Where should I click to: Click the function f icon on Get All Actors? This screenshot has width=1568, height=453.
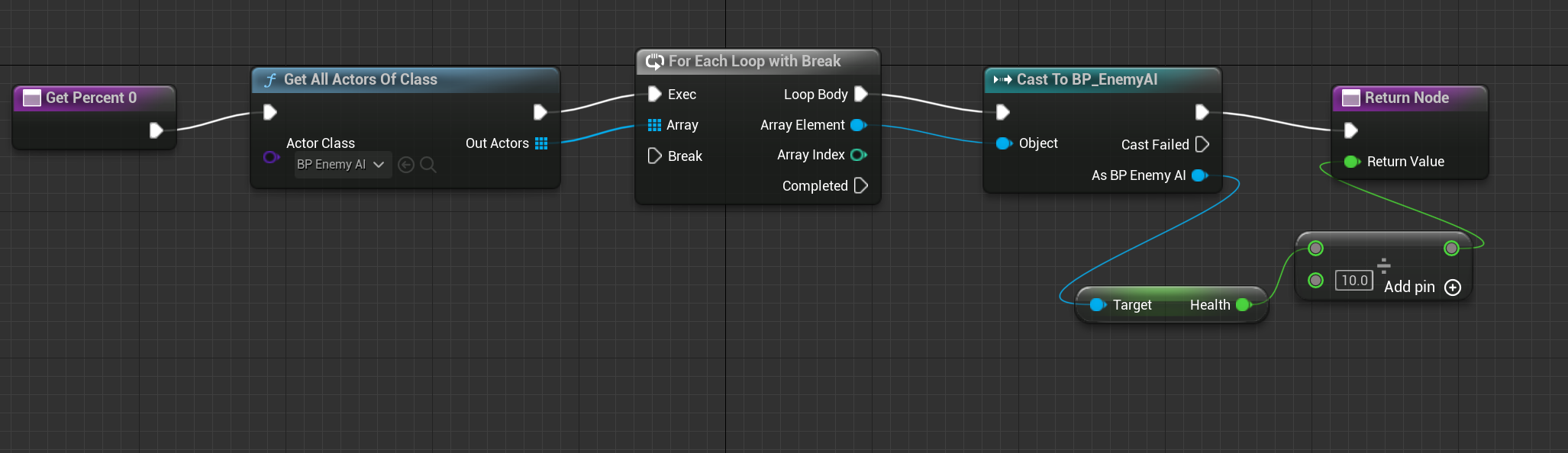coord(270,80)
